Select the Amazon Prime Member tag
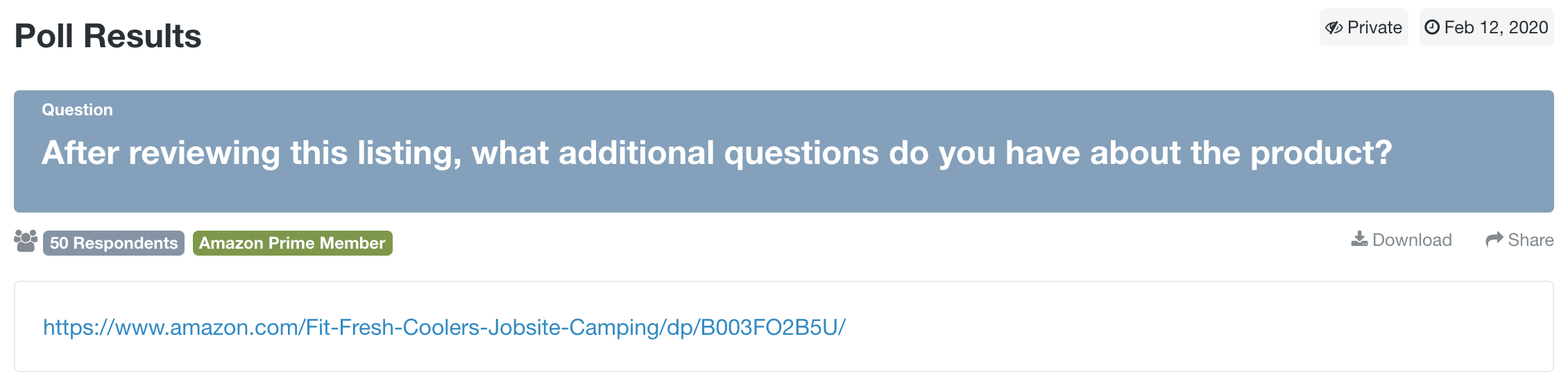The height and width of the screenshot is (389, 1568). pyautogui.click(x=292, y=243)
